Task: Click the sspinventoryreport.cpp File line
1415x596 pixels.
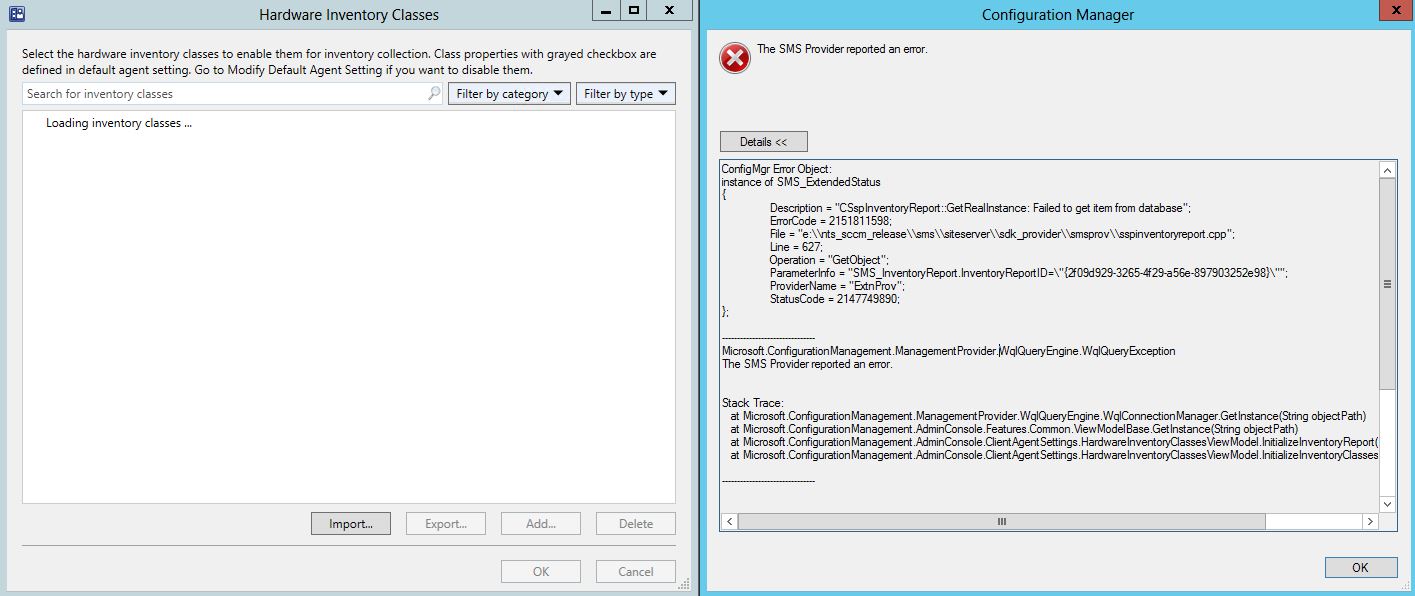Action: click(x=1002, y=233)
